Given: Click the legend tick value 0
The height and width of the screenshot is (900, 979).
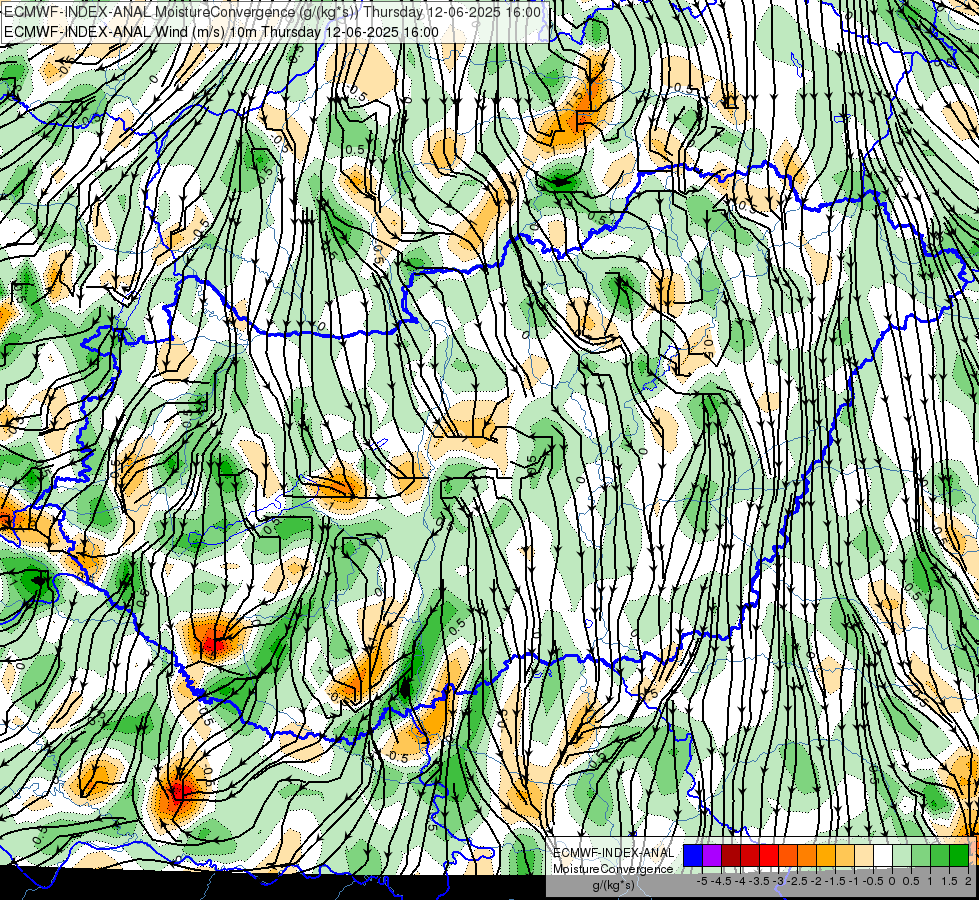Looking at the screenshot, I should [892, 881].
